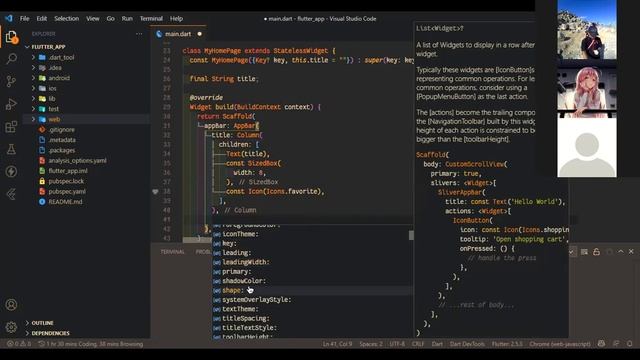Expand the lib folder
Image resolution: width=640 pixels, height=360 pixels.
point(33,98)
